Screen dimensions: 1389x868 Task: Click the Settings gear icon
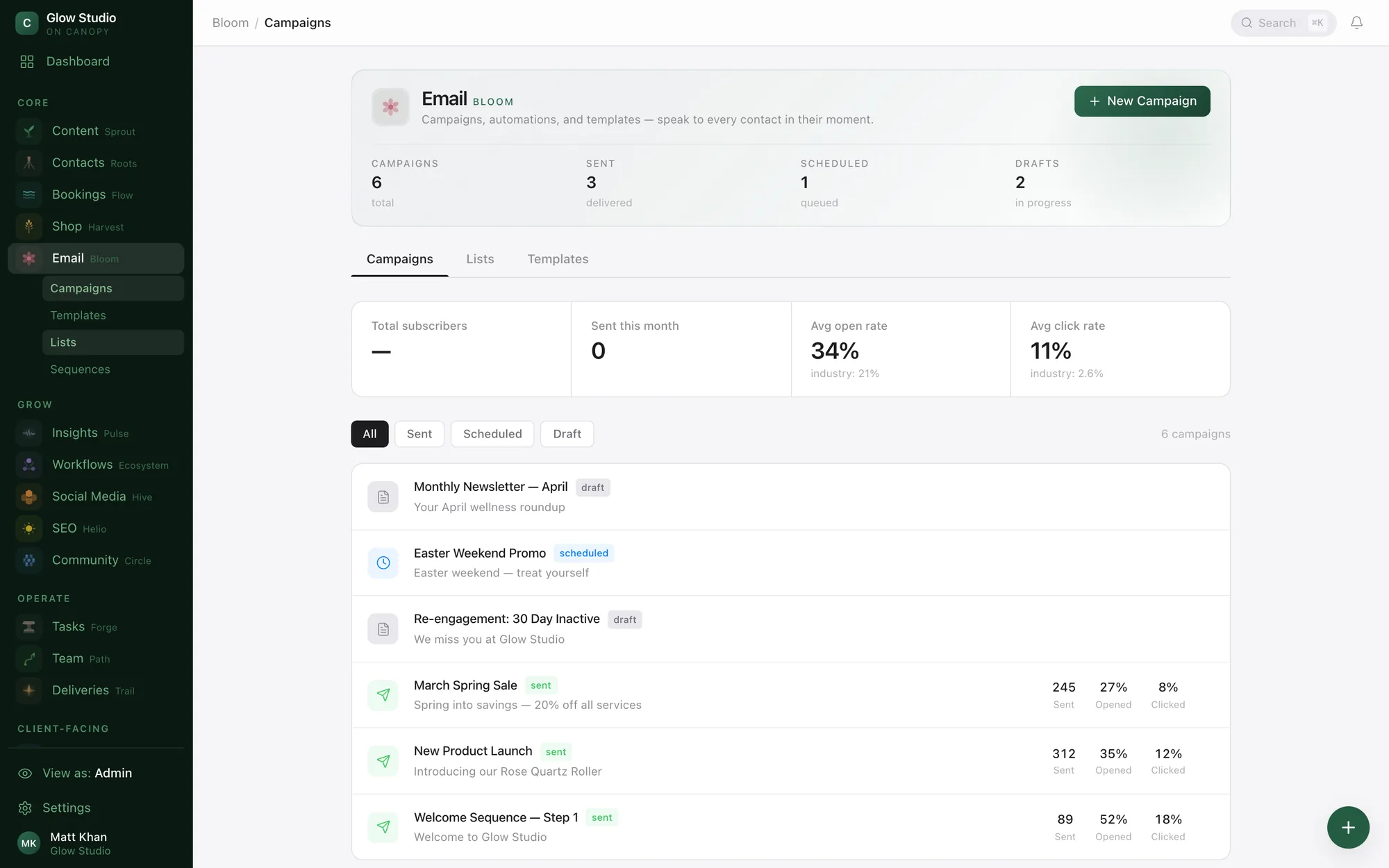(26, 808)
